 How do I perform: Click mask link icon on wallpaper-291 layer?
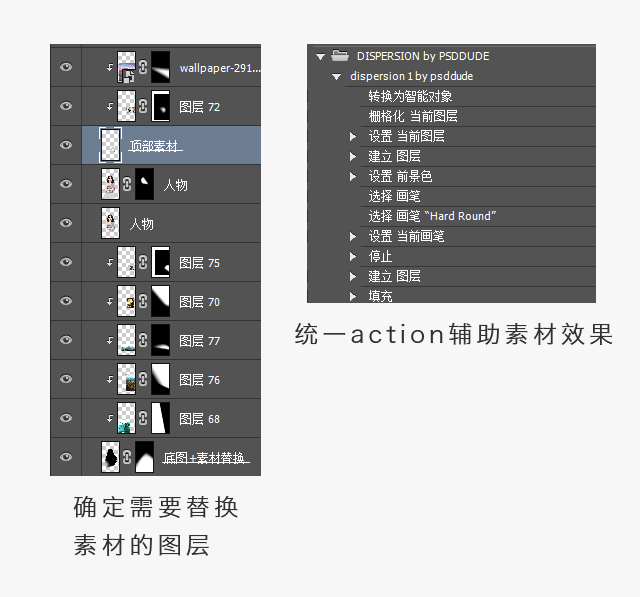tap(143, 67)
